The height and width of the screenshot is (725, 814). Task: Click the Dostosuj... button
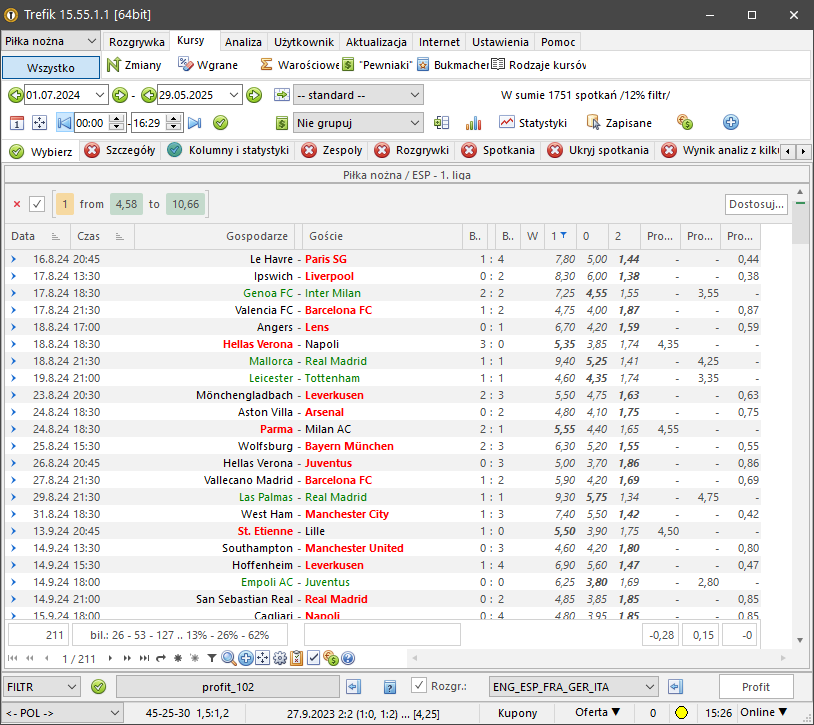[756, 204]
